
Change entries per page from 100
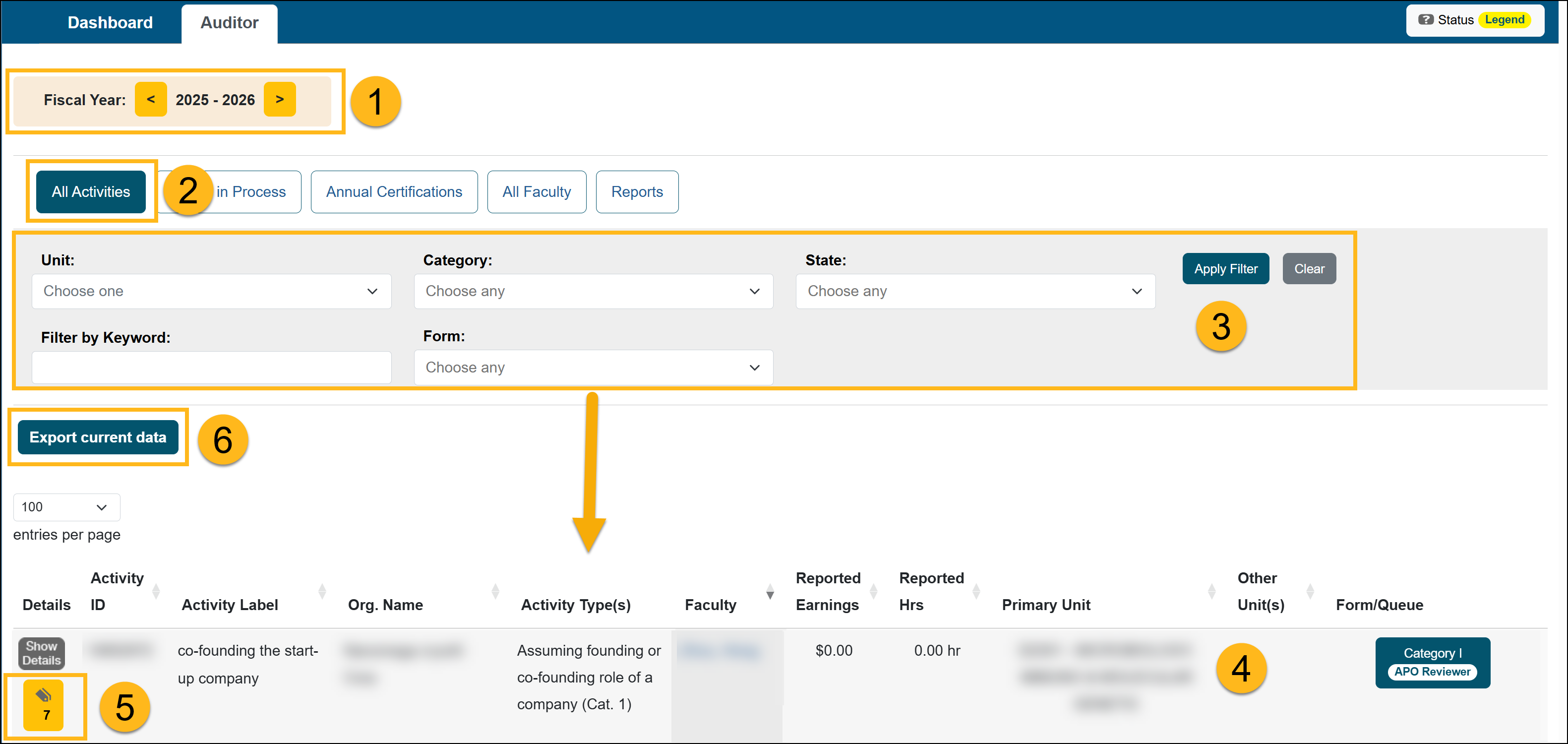click(x=66, y=506)
